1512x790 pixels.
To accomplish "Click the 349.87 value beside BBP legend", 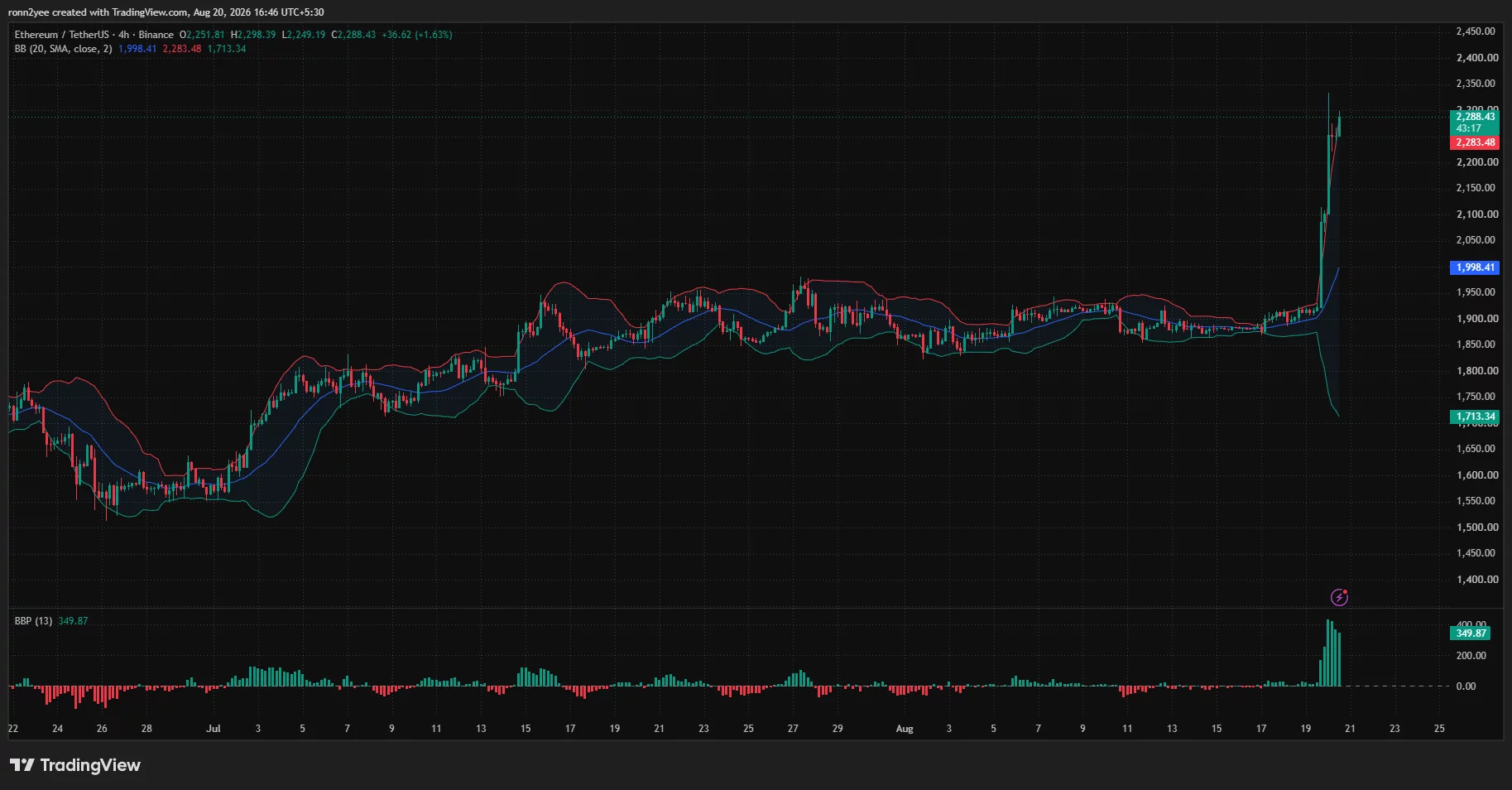I will pos(74,621).
